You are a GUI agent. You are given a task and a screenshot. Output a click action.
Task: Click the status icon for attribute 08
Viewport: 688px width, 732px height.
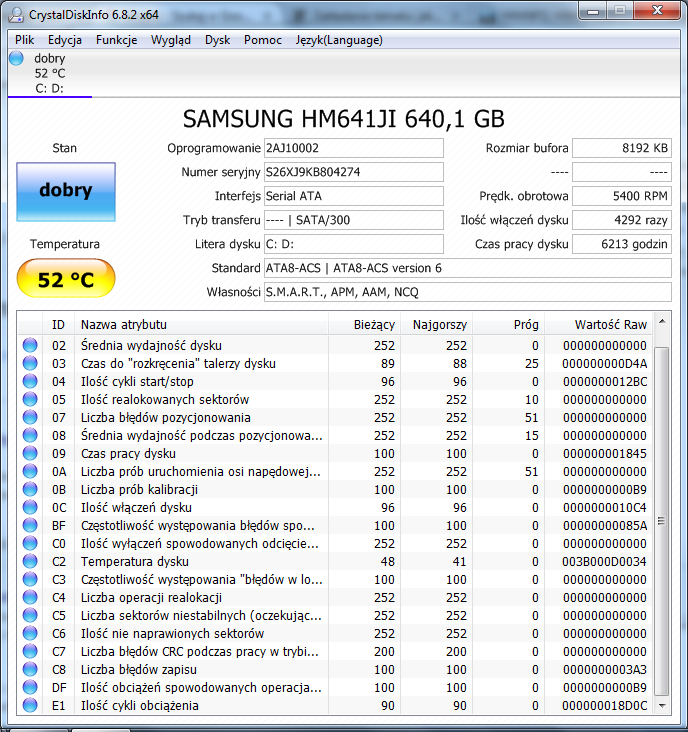[30, 435]
